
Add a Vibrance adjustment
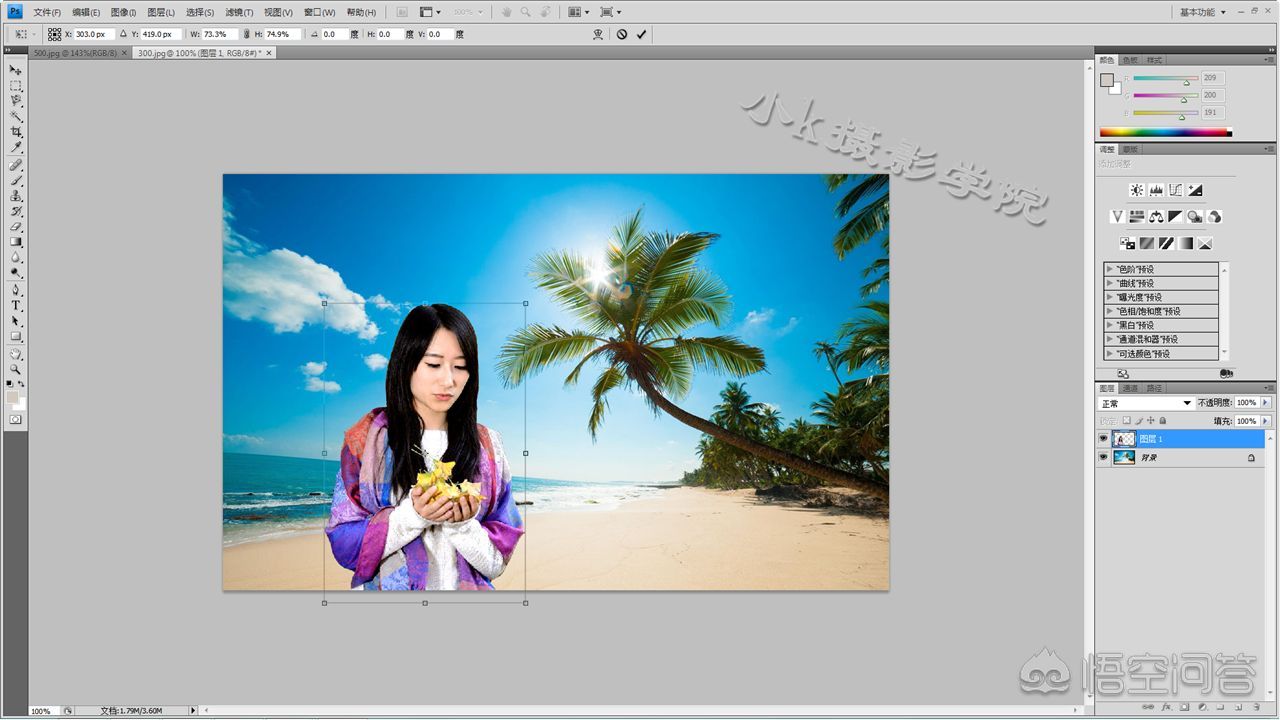pyautogui.click(x=1118, y=216)
